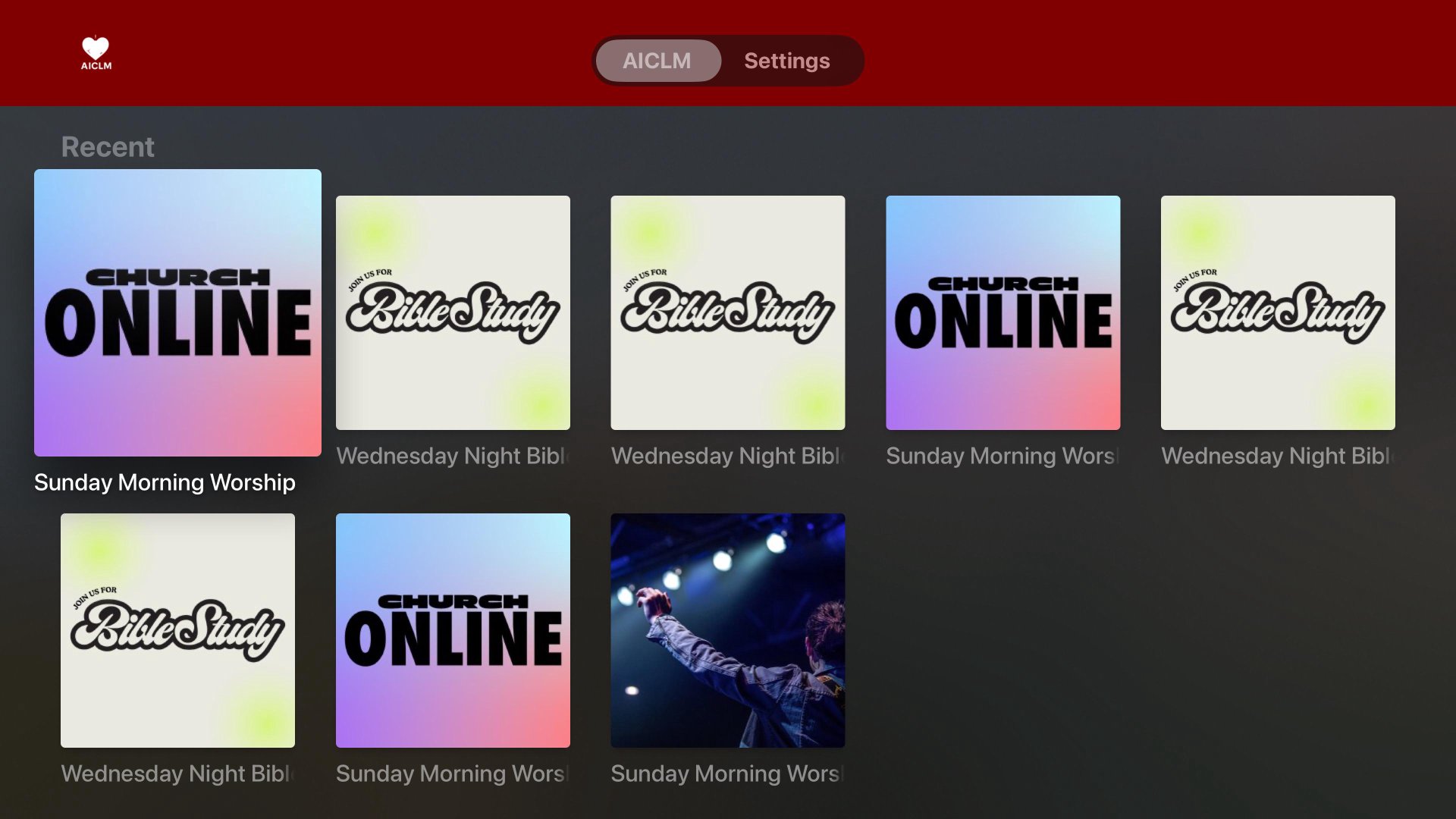The width and height of the screenshot is (1456, 819).
Task: Select the highlighted Sunday Morning Worship title
Action: point(165,482)
